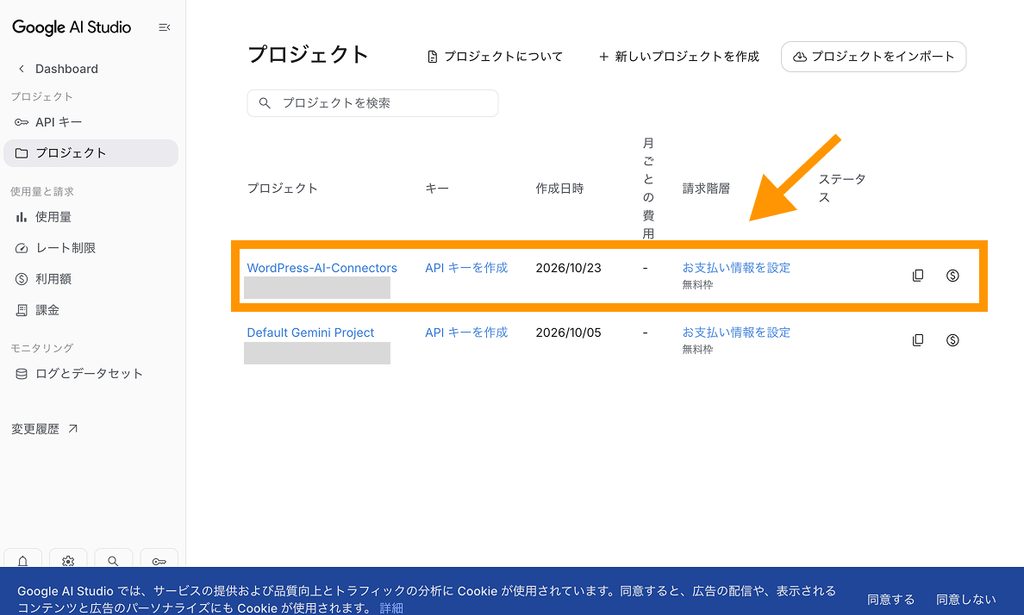
Task: Click billing dollar icon for WordPress-AI-Connectors
Action: pyautogui.click(x=952, y=276)
